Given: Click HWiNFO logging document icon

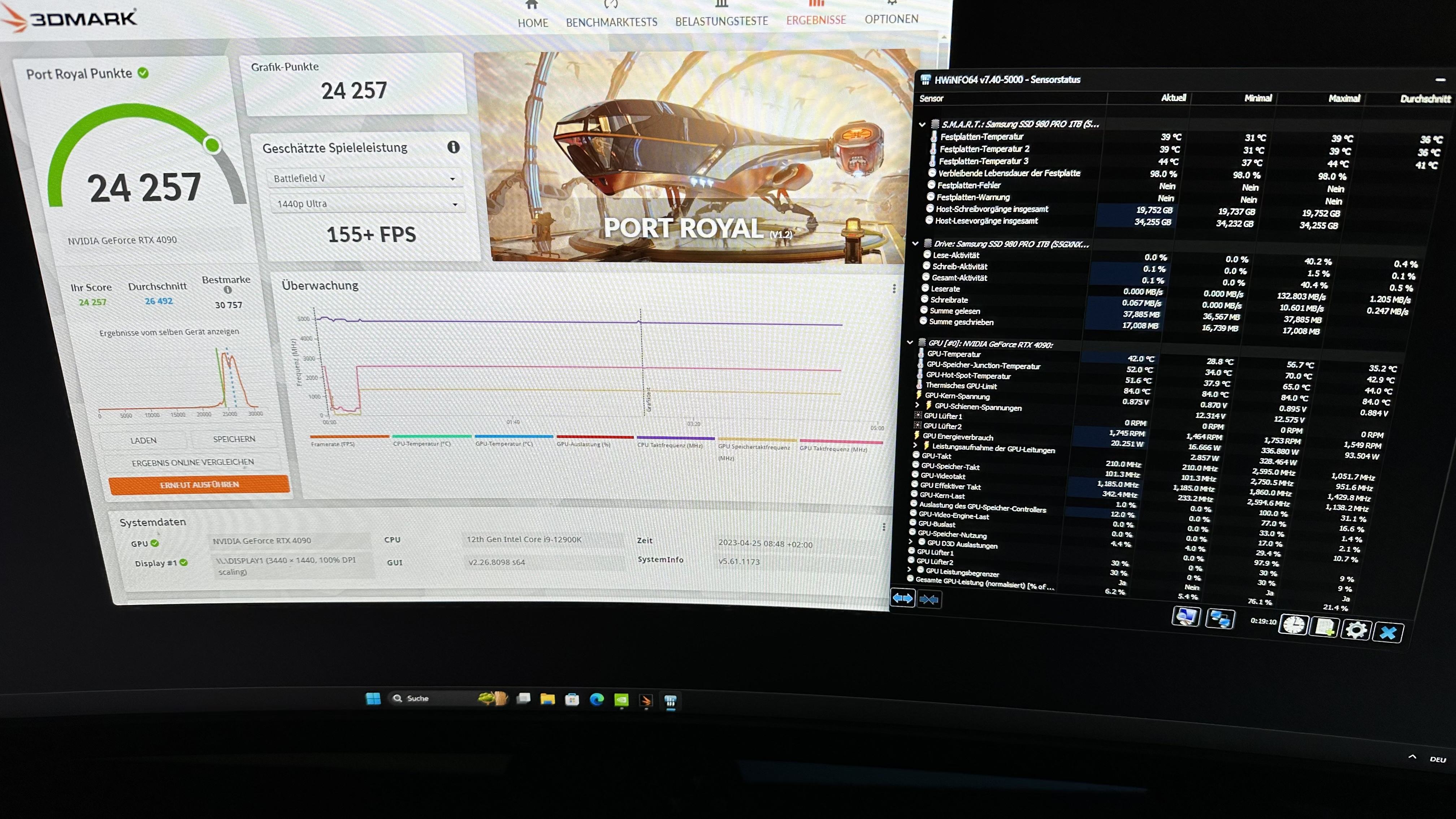Looking at the screenshot, I should coord(1325,627).
